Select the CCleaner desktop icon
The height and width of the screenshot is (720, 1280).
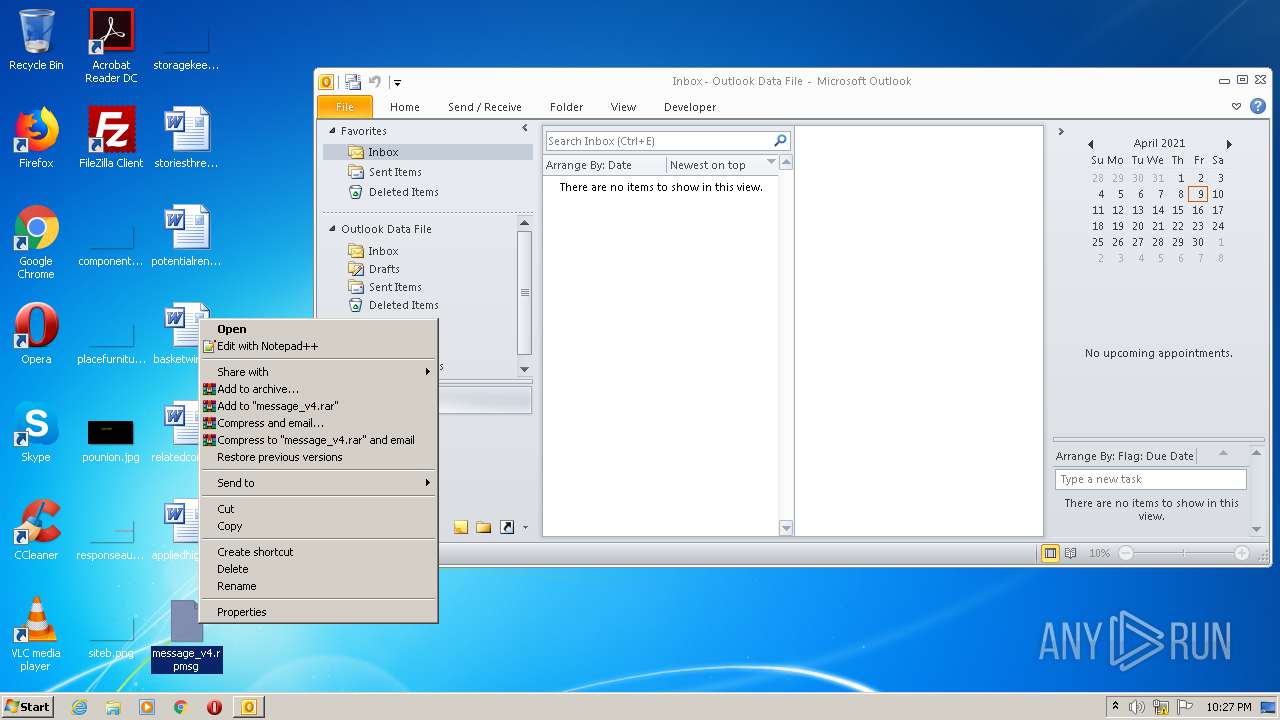36,529
